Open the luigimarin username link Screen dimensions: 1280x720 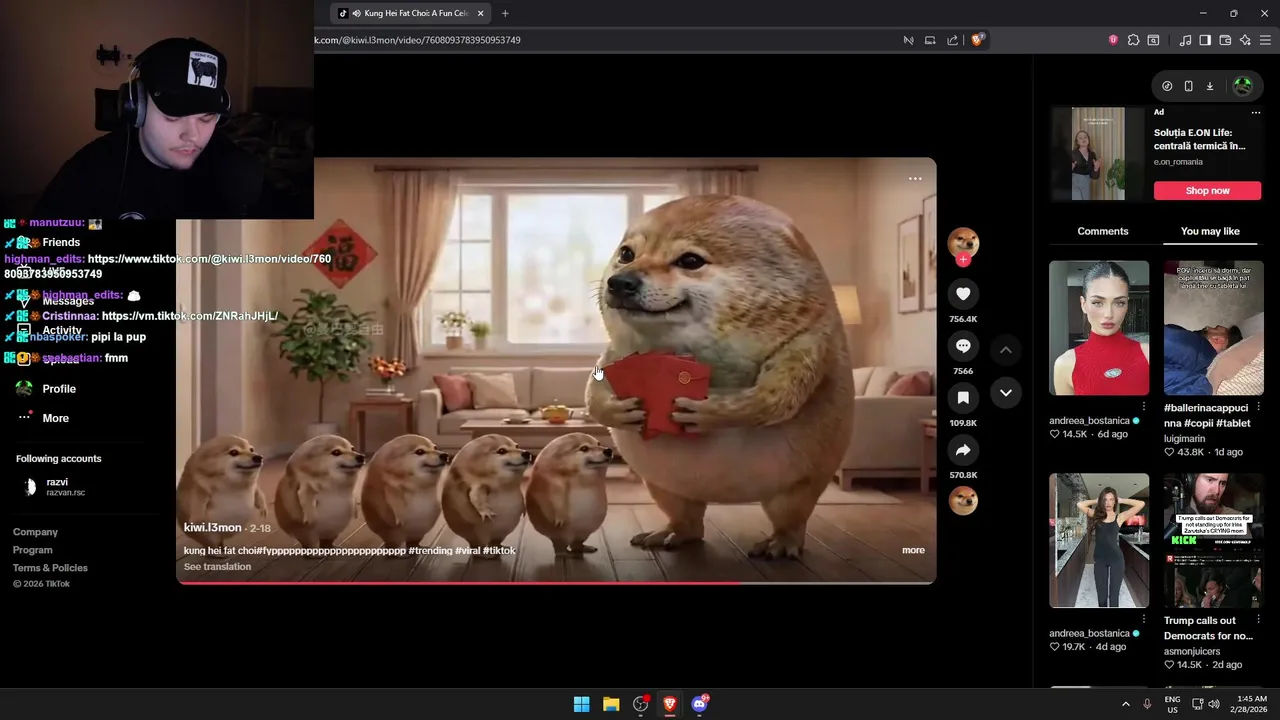1184,438
